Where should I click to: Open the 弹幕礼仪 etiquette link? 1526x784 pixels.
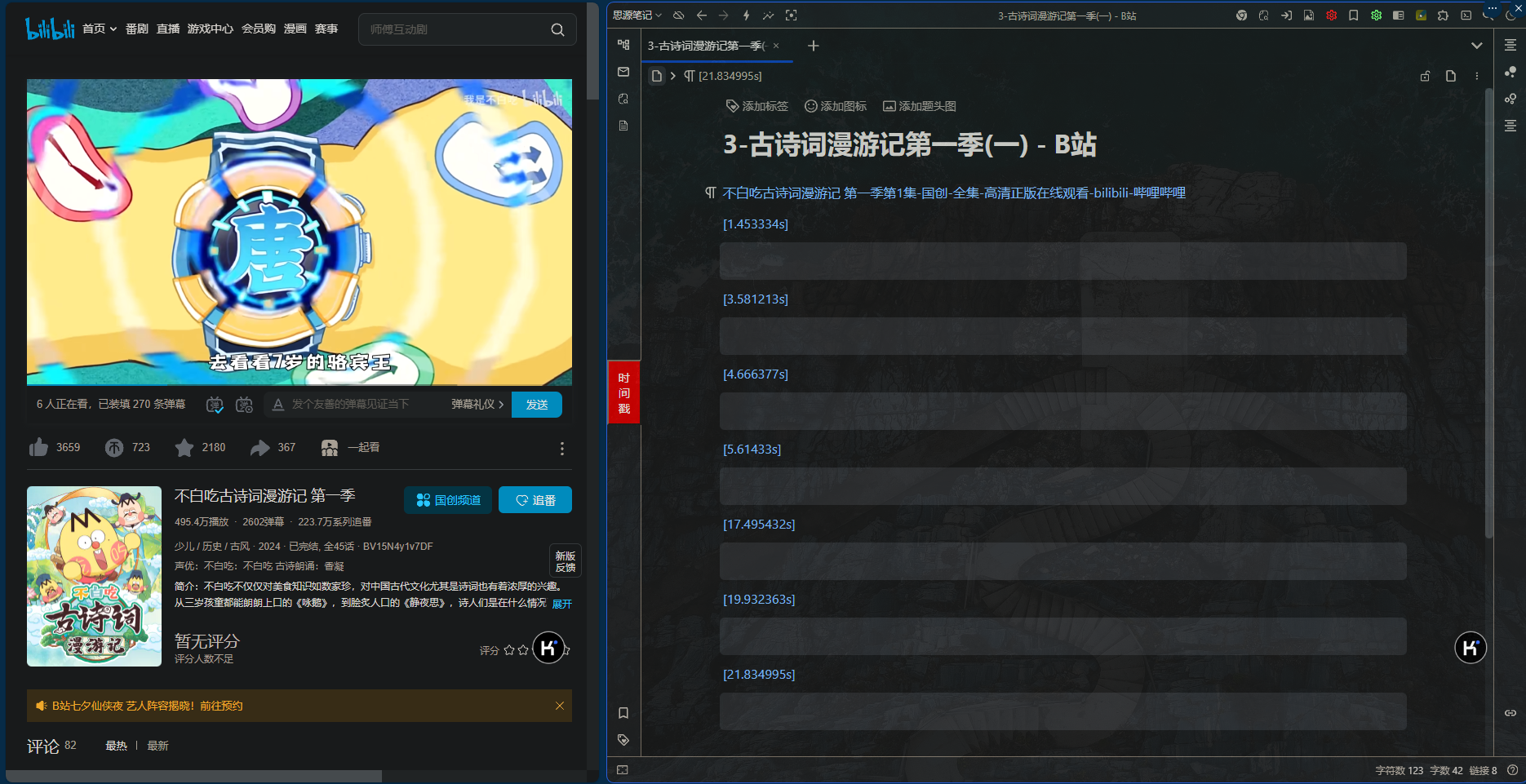(477, 405)
